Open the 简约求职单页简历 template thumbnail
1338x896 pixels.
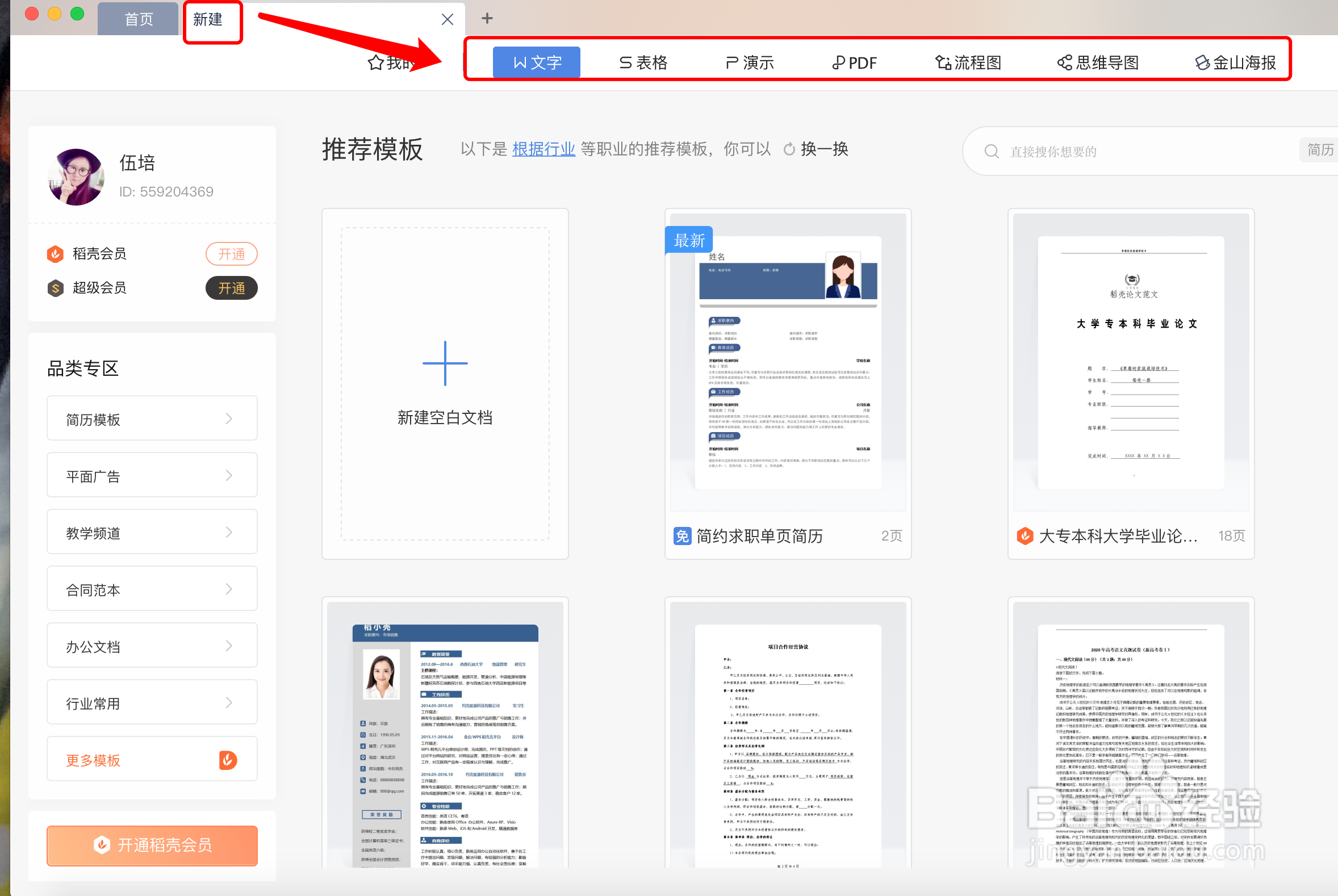788,363
